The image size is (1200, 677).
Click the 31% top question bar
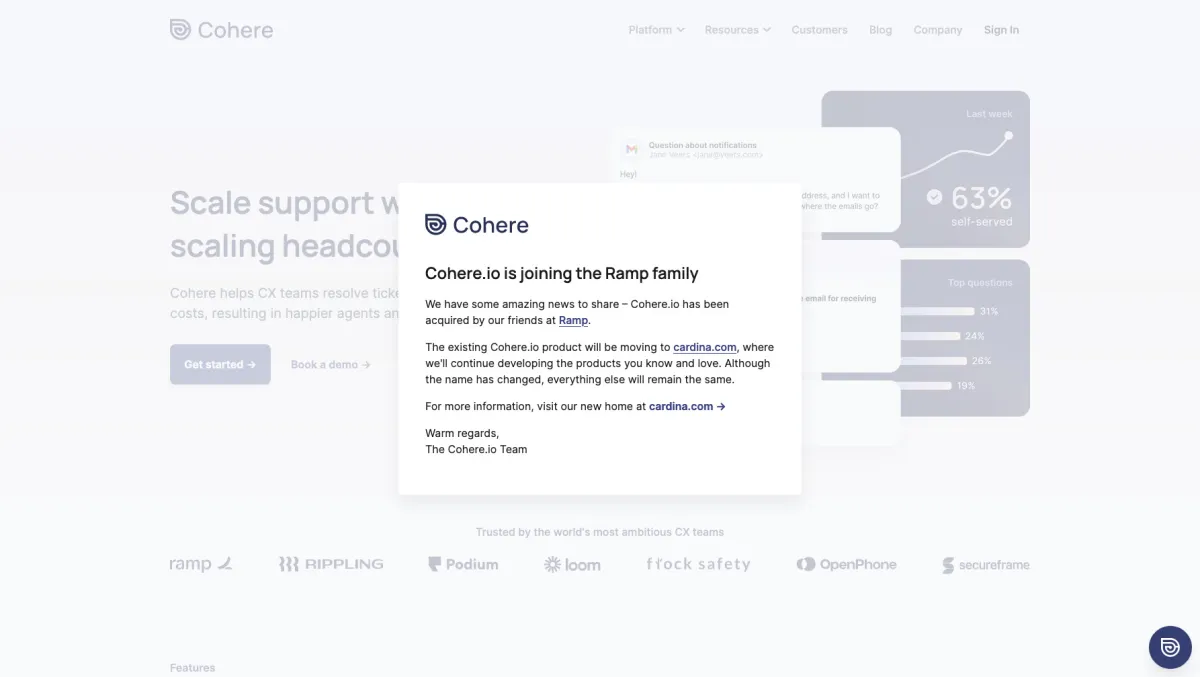pyautogui.click(x=936, y=311)
